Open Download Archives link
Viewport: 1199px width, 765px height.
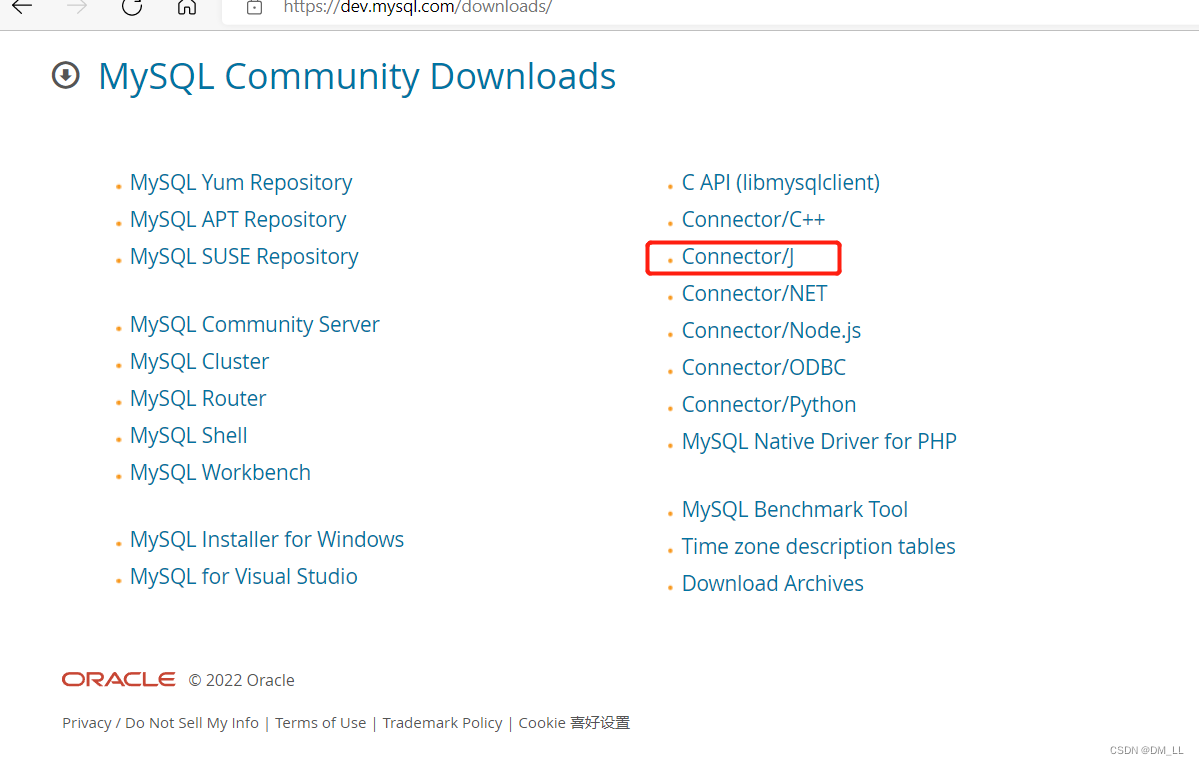(772, 584)
